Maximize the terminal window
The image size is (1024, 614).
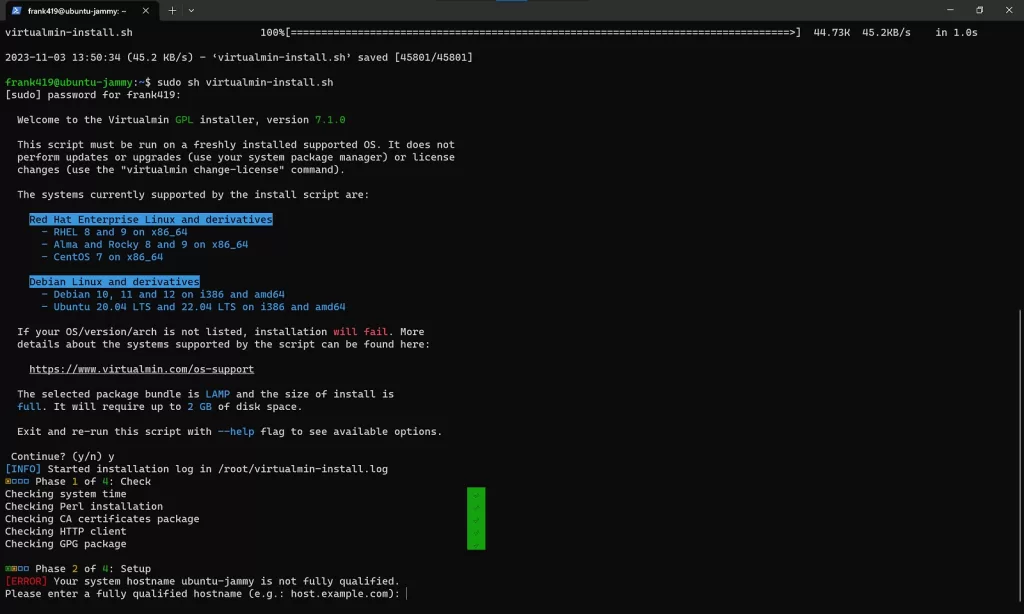coord(979,10)
